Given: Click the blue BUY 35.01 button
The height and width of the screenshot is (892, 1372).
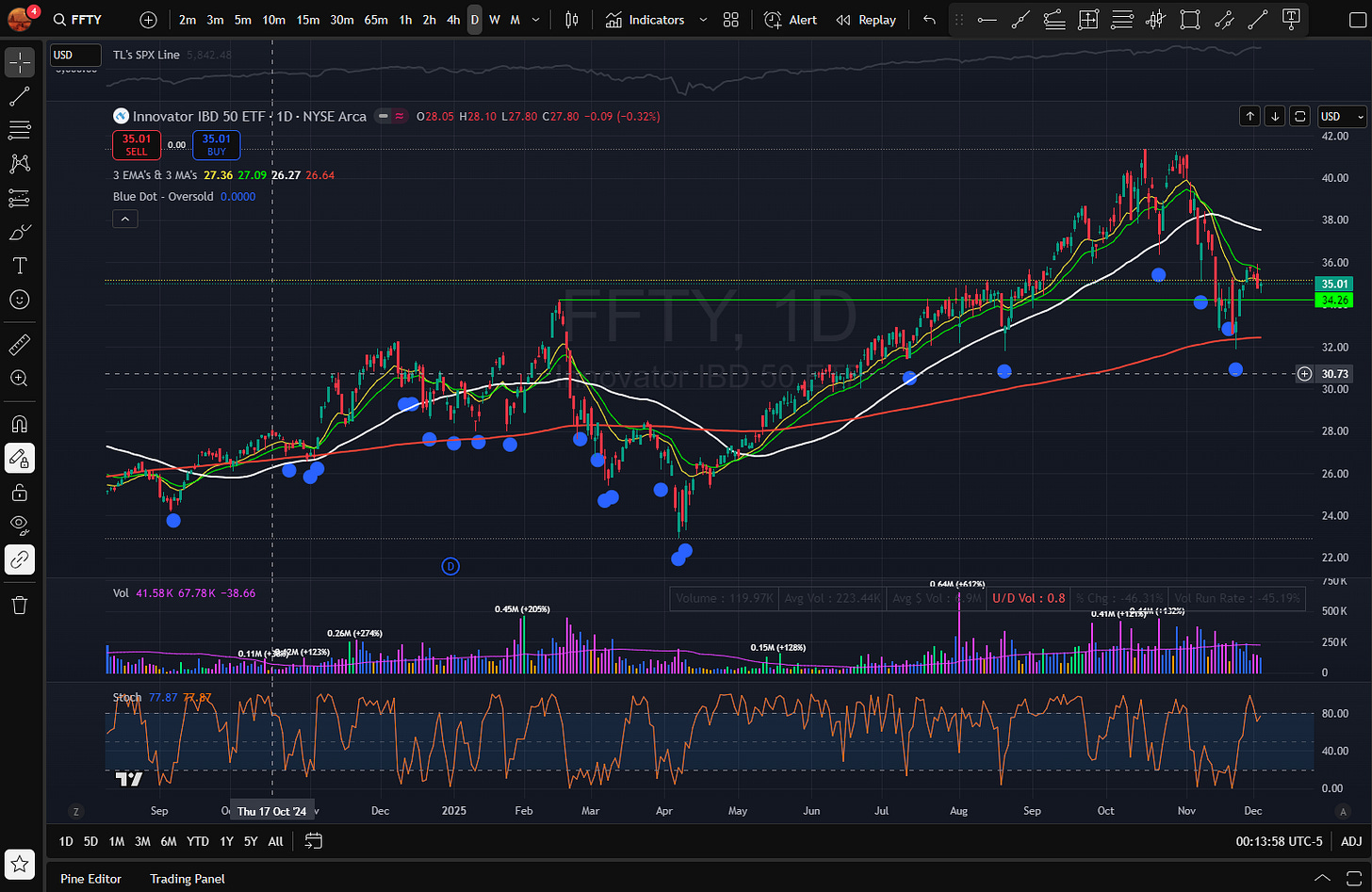Looking at the screenshot, I should click(x=217, y=145).
